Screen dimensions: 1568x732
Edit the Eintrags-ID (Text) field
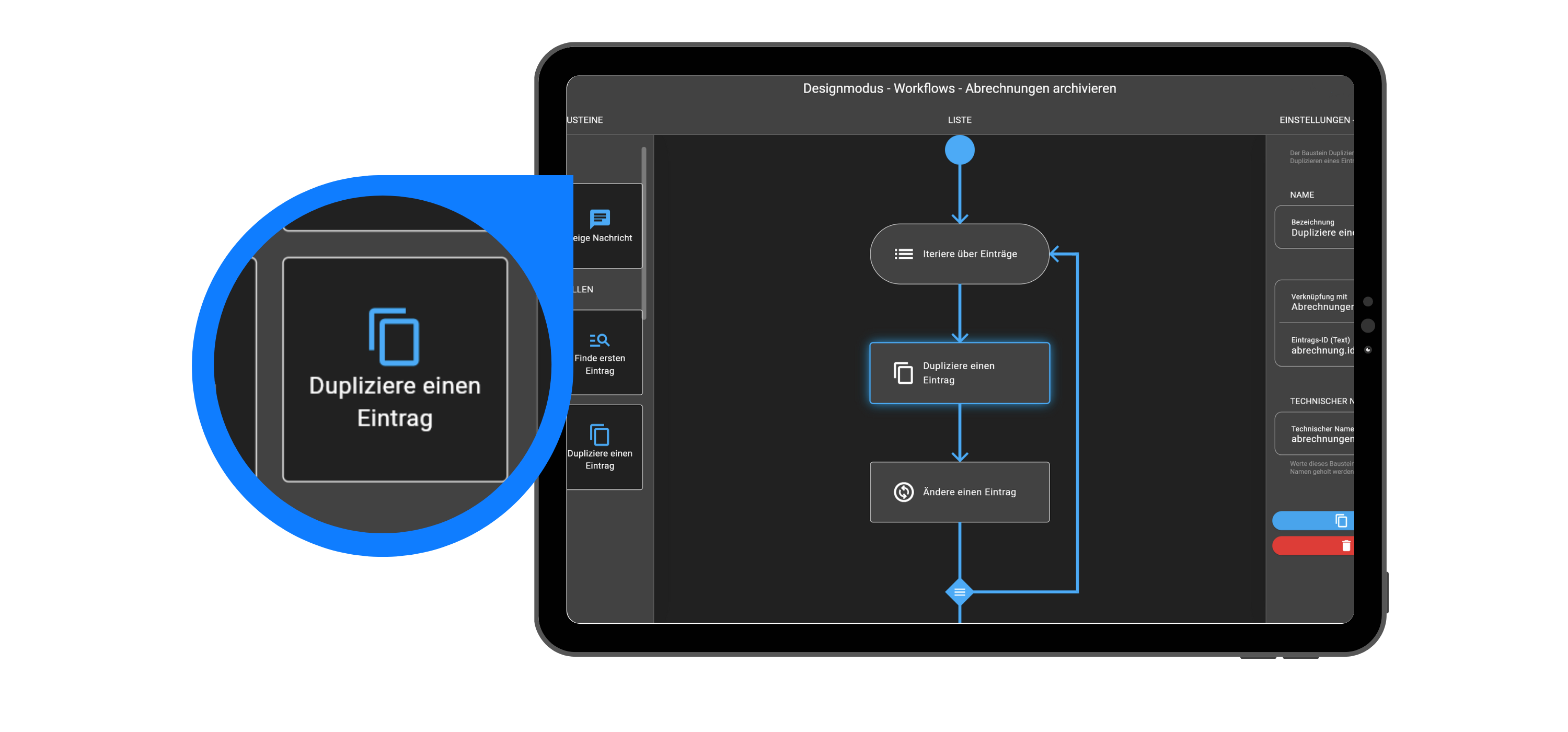point(1314,345)
